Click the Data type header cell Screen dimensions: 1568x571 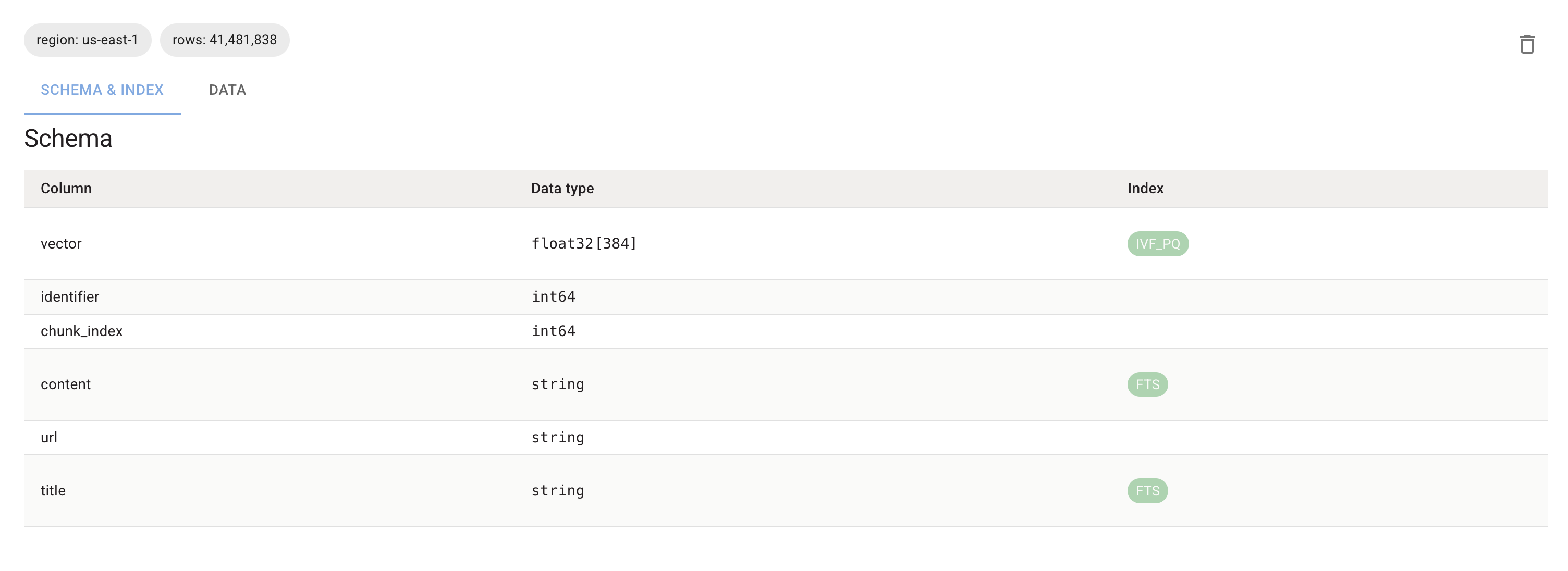point(562,188)
